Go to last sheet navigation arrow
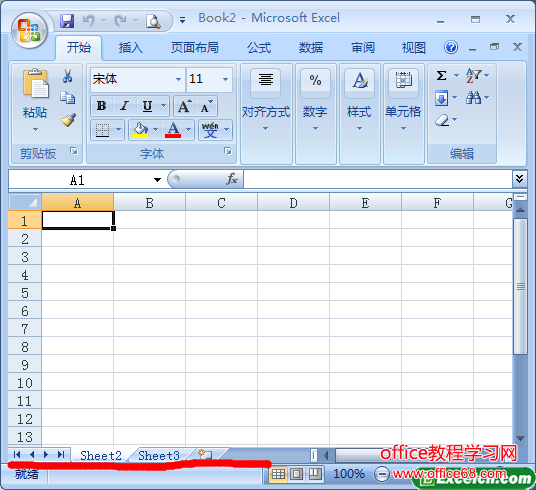Image resolution: width=536 pixels, height=490 pixels. click(61, 454)
